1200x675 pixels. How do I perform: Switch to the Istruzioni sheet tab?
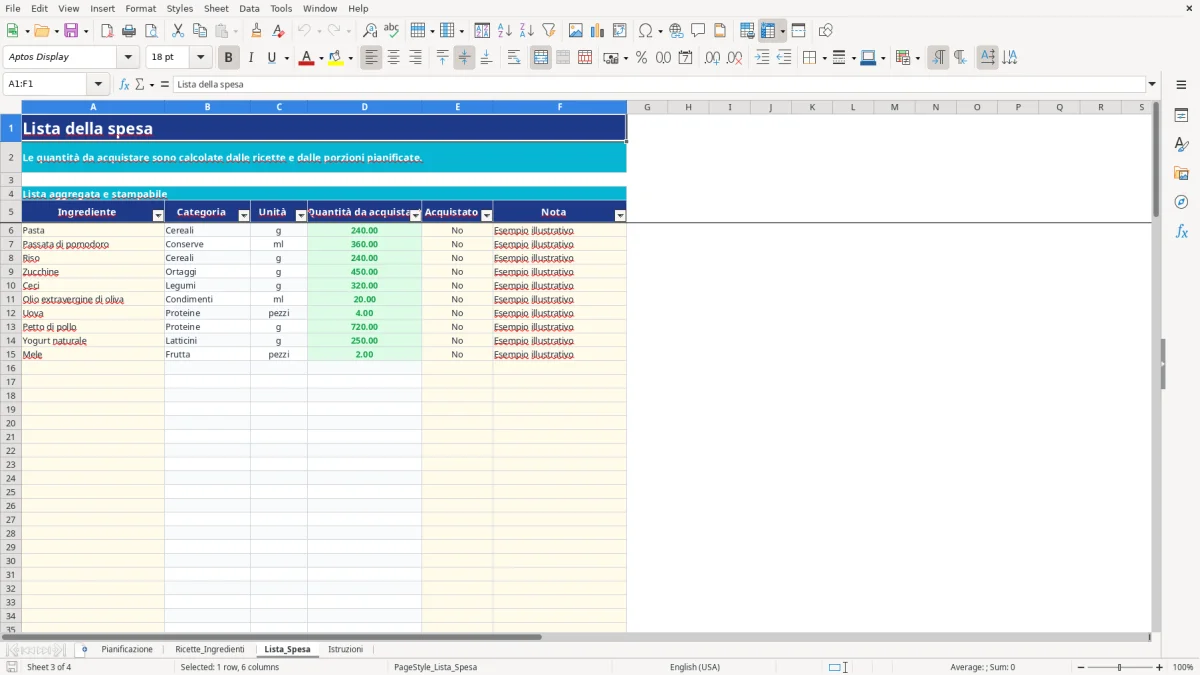pos(346,650)
